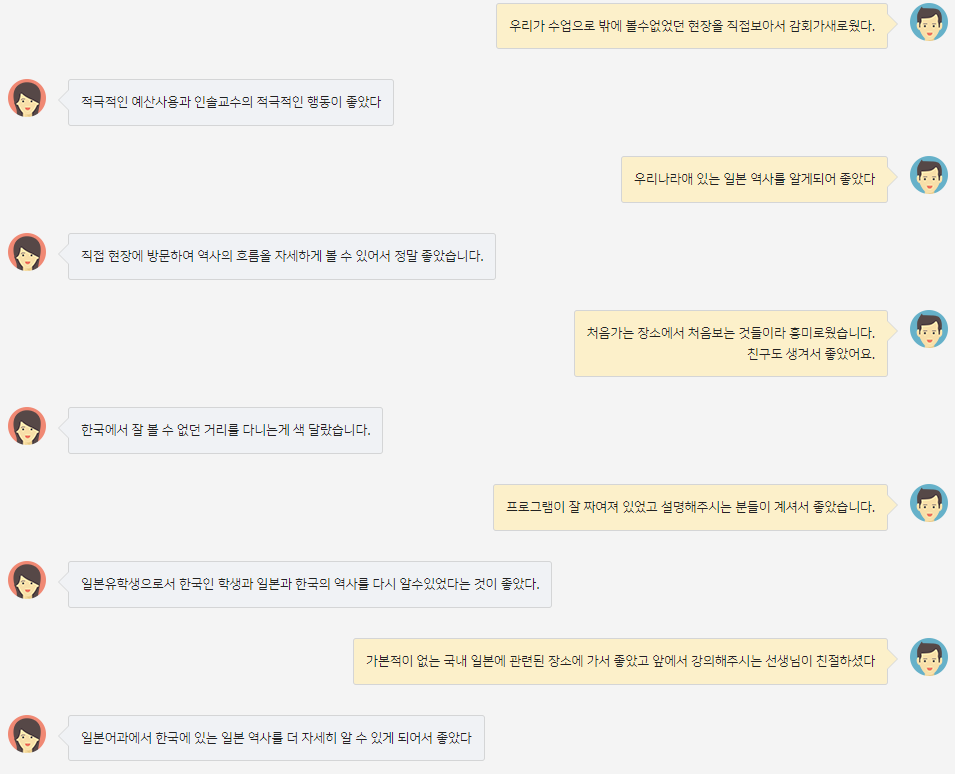Select the '한국에서 잘 볼 수 없던 거리를' bubble
Screen dimensions: 955x774
pos(225,431)
